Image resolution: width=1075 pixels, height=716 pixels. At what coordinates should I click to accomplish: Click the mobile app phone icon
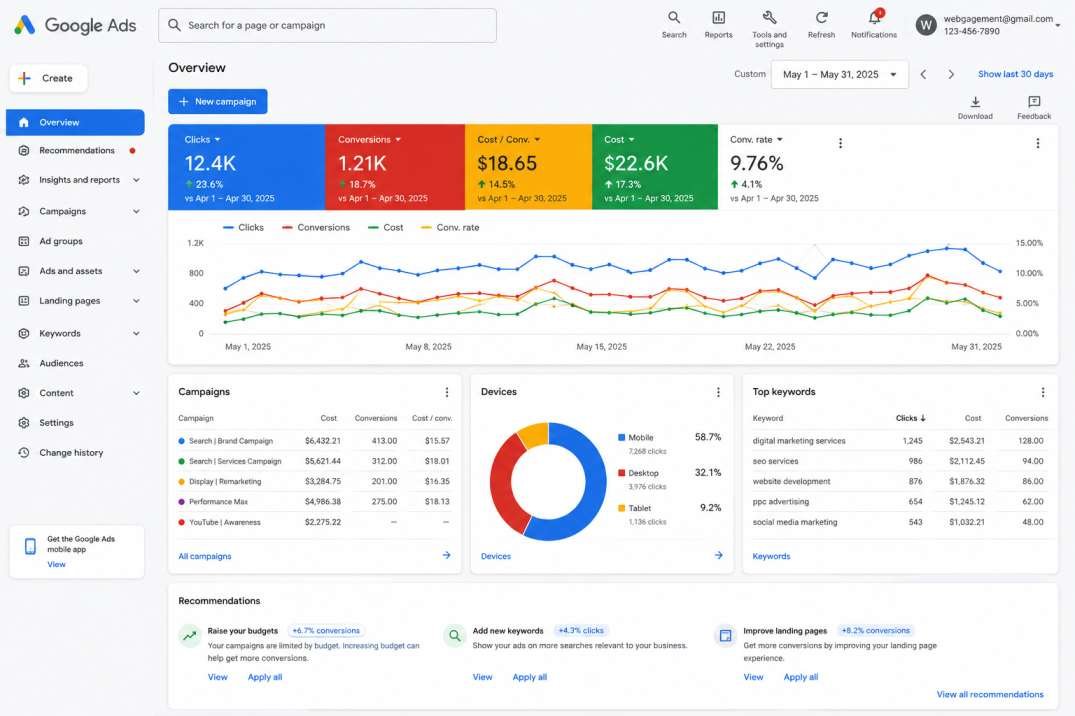30,547
